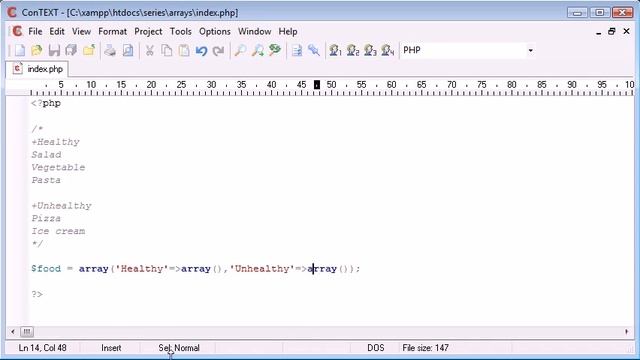640x360 pixels.
Task: Click the '$food' variable in code
Action: [x=46, y=269]
